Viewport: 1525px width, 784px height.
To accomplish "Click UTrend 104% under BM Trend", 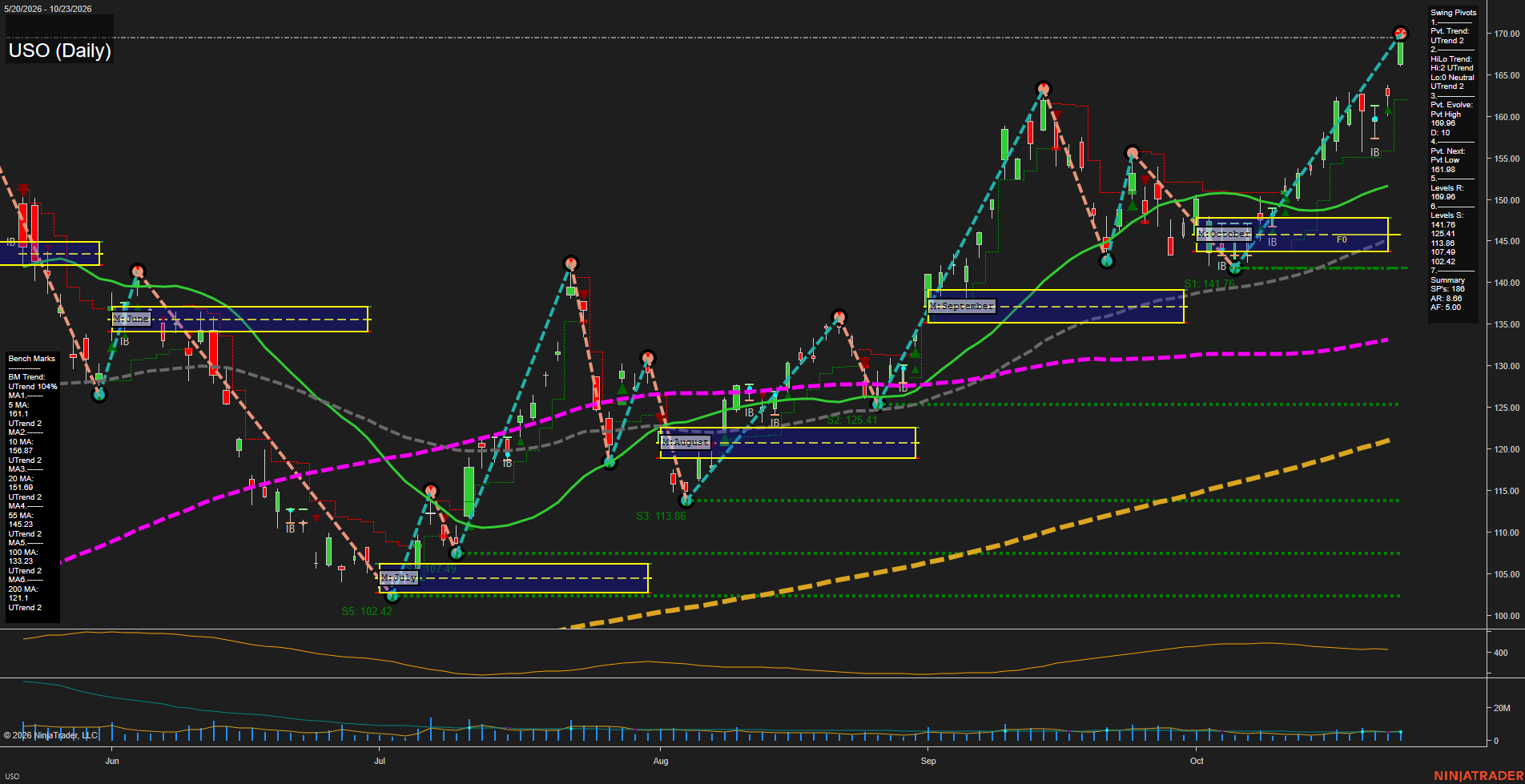I will pos(33,387).
